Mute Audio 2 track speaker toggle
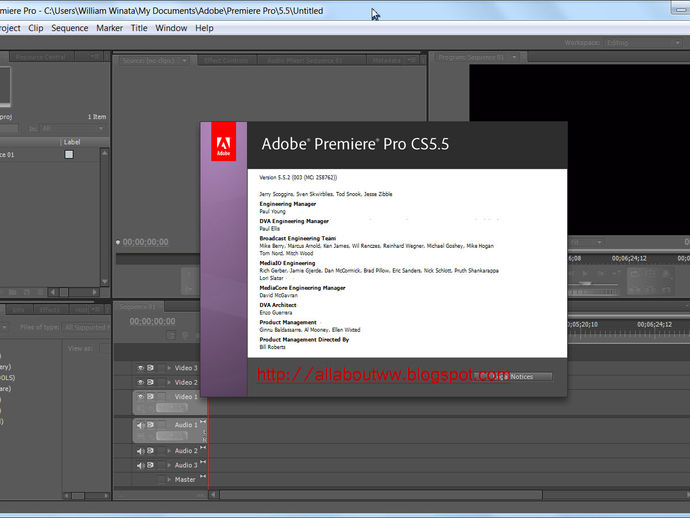The width and height of the screenshot is (690, 518). coord(140,451)
